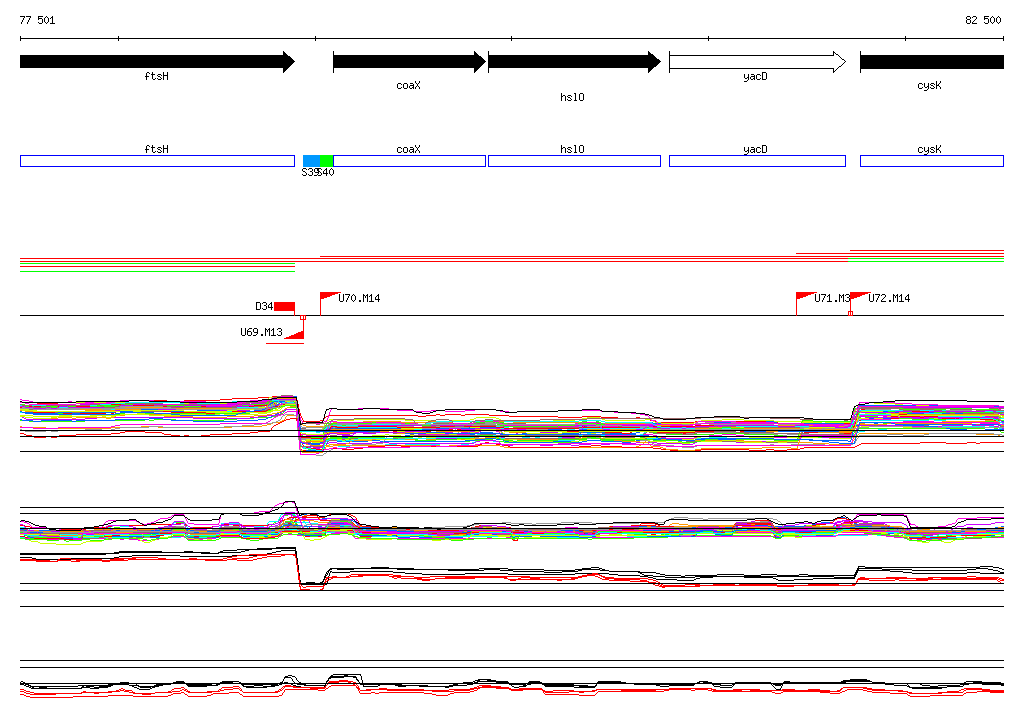Viewport: 1024px width, 714px height.
Task: Click the U70.M14 text label
Action: (x=359, y=298)
